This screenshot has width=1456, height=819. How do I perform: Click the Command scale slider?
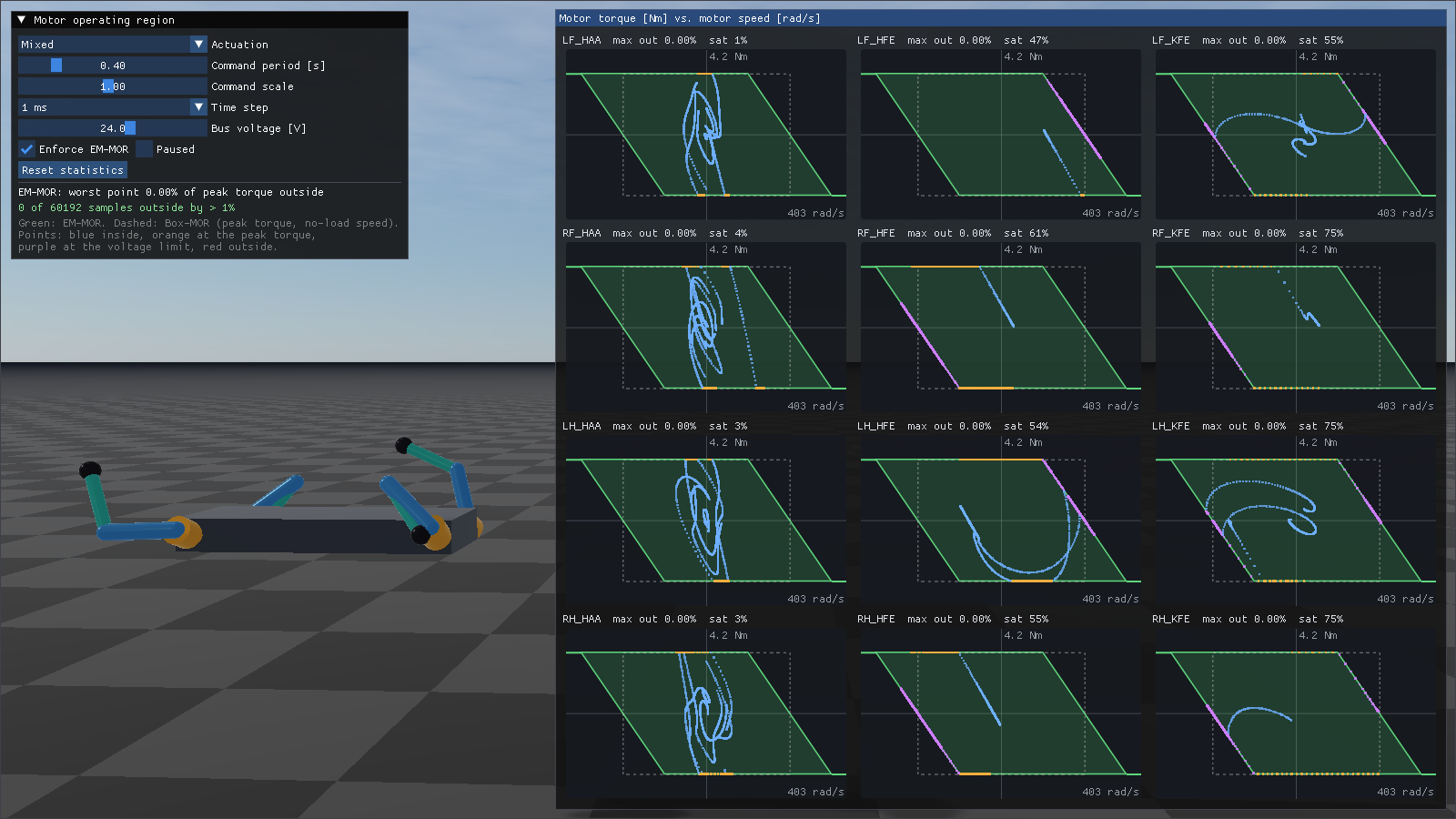click(x=113, y=86)
